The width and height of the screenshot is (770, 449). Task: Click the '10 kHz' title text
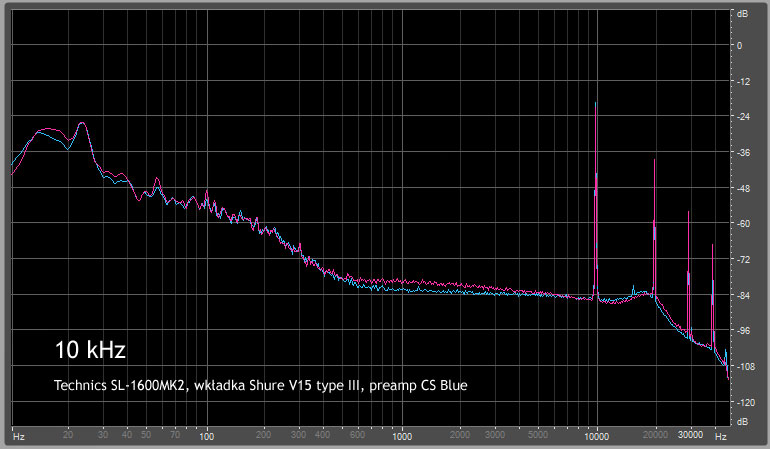(90, 350)
